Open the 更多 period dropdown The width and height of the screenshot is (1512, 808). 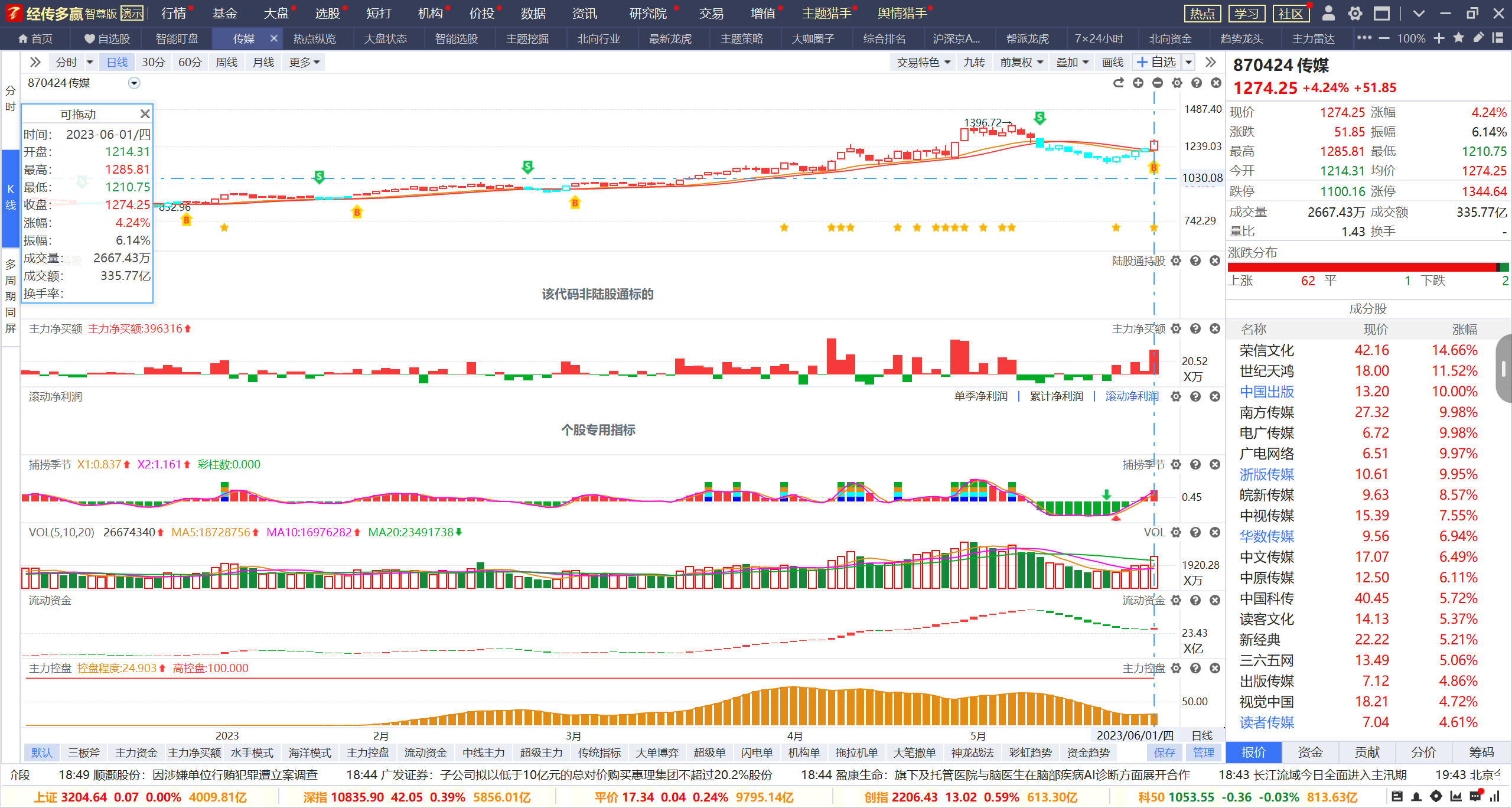[x=304, y=62]
